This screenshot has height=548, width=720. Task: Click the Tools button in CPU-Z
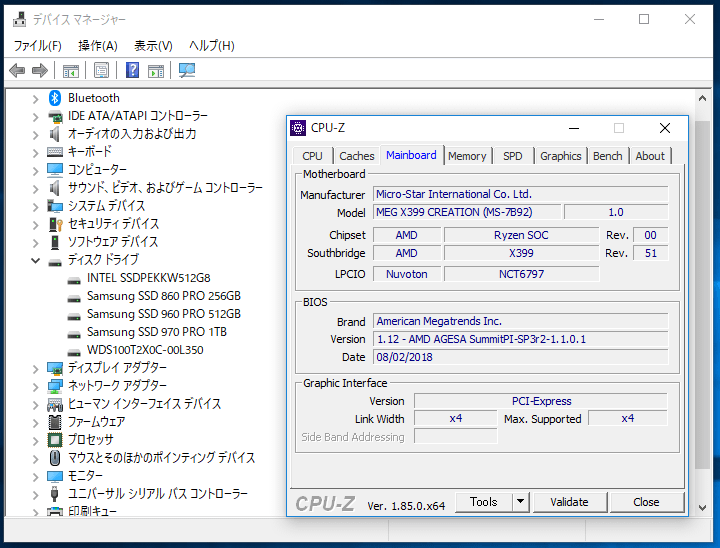tap(484, 502)
